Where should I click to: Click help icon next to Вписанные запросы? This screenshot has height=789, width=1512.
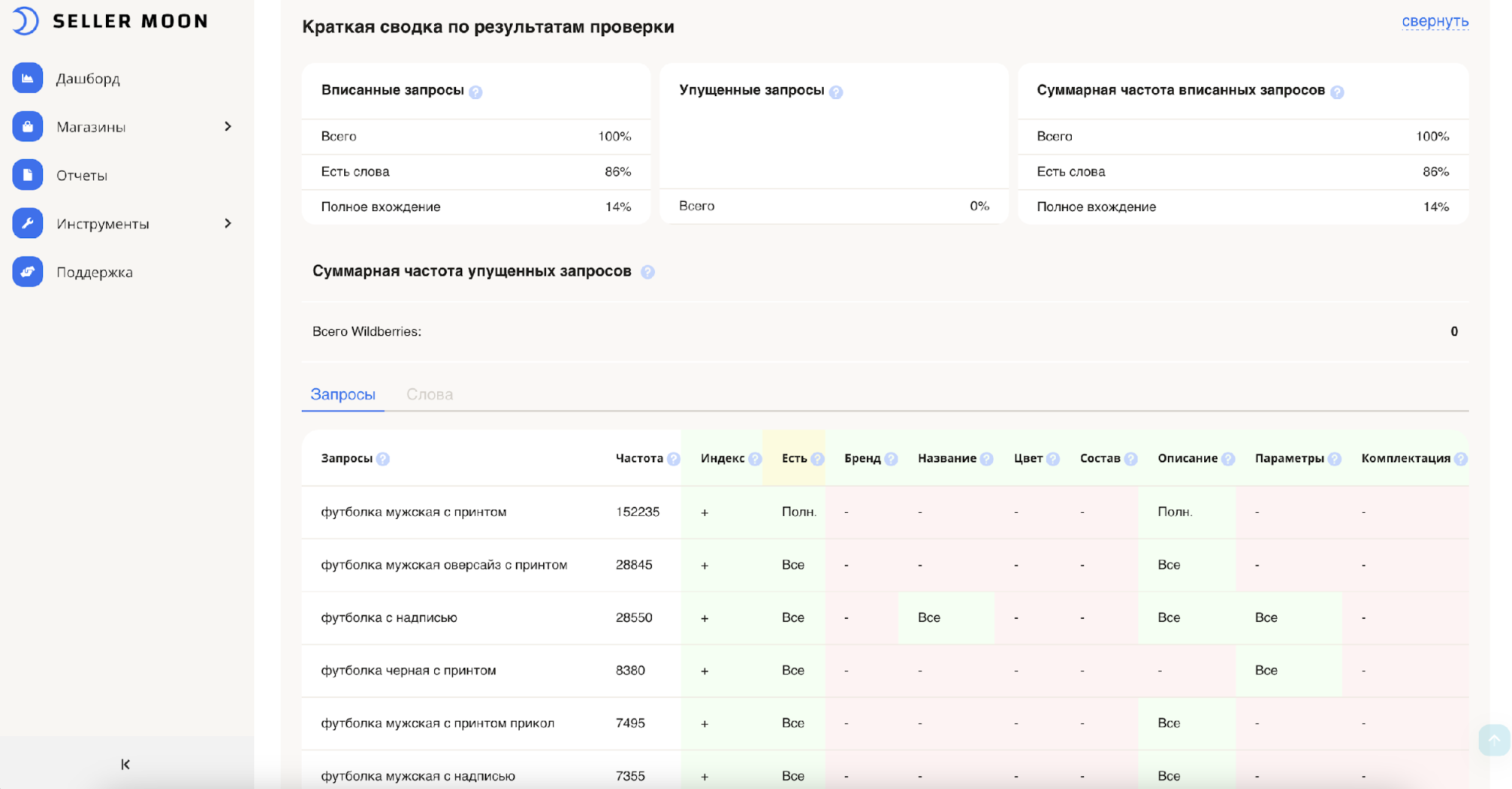476,92
